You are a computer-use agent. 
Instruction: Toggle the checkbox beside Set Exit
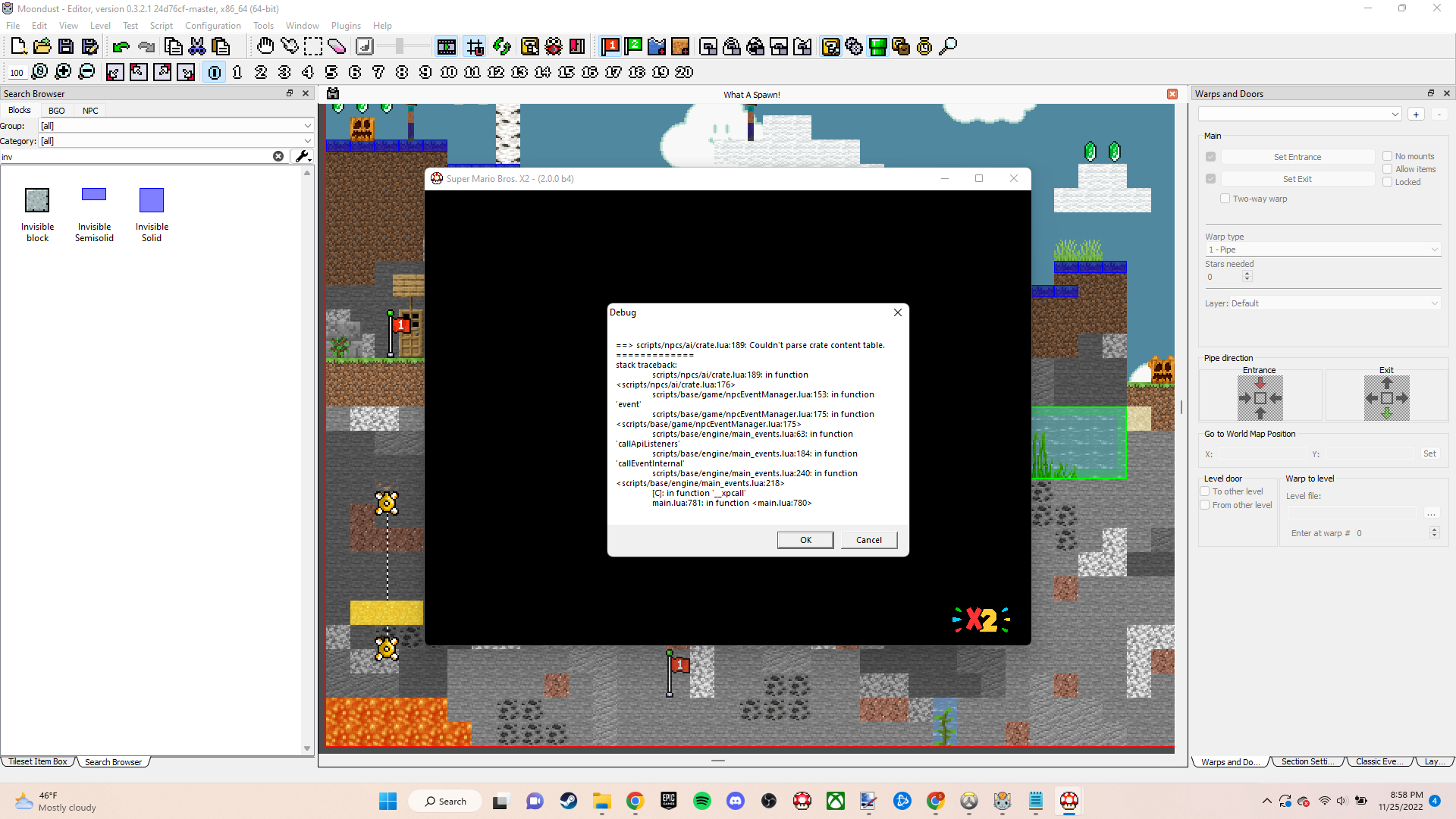click(1211, 179)
